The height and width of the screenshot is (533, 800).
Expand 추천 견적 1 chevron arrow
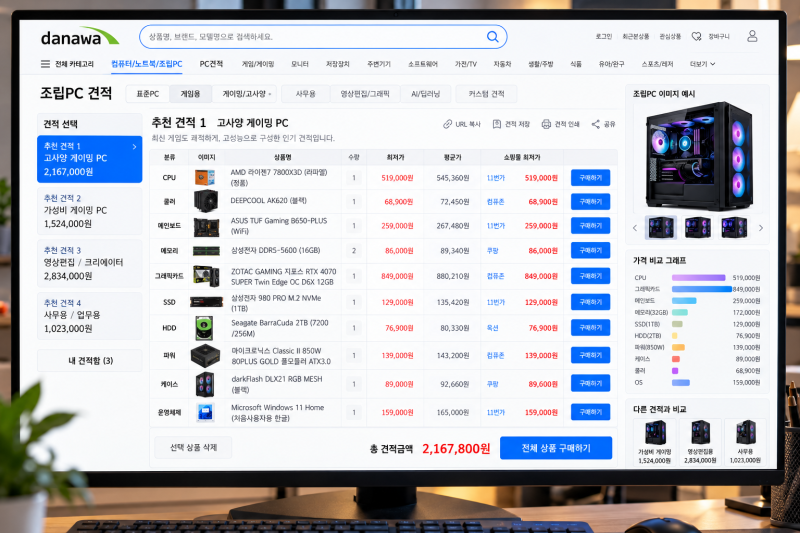[x=134, y=147]
